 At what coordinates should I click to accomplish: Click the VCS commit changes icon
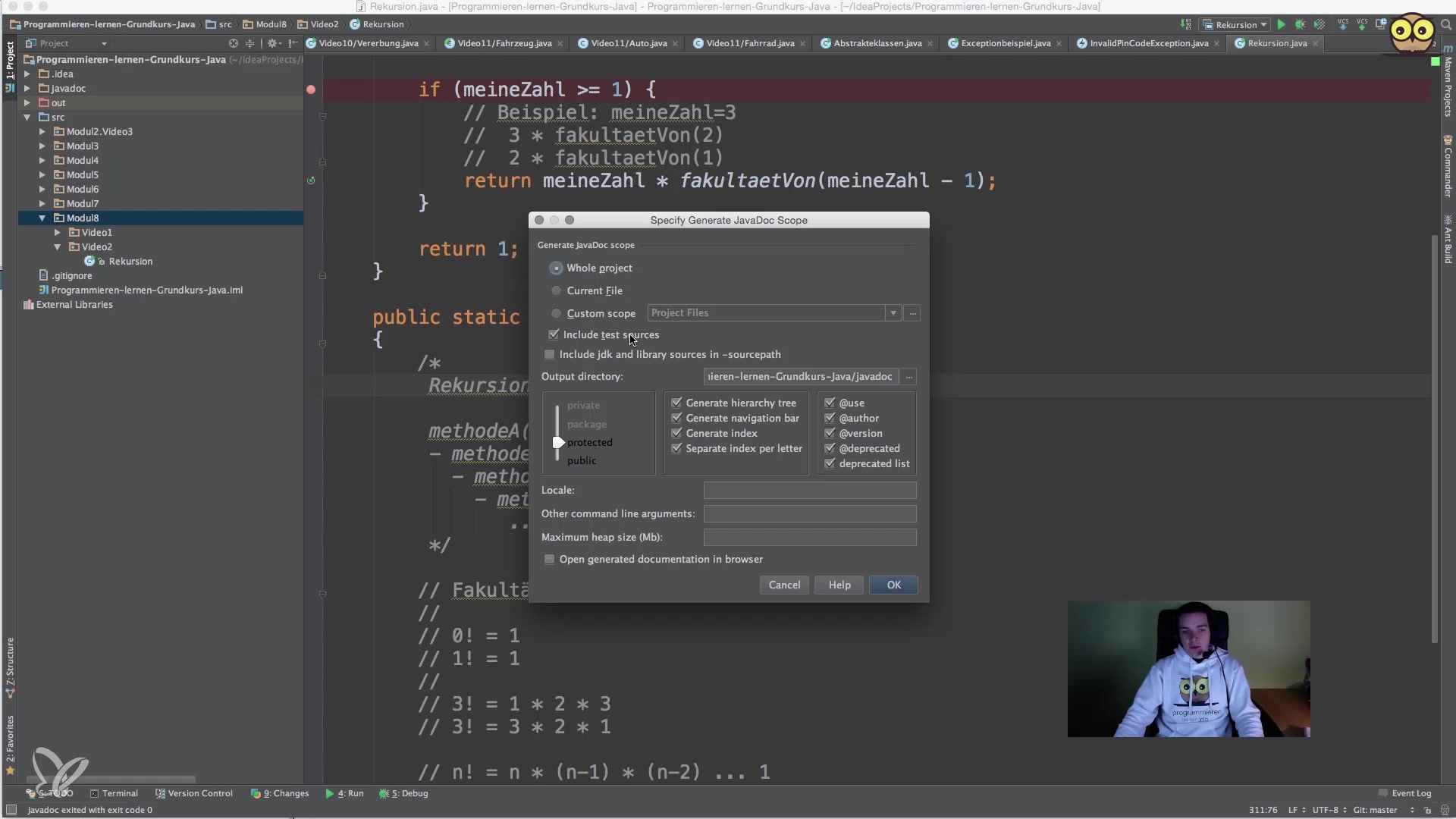(1362, 25)
